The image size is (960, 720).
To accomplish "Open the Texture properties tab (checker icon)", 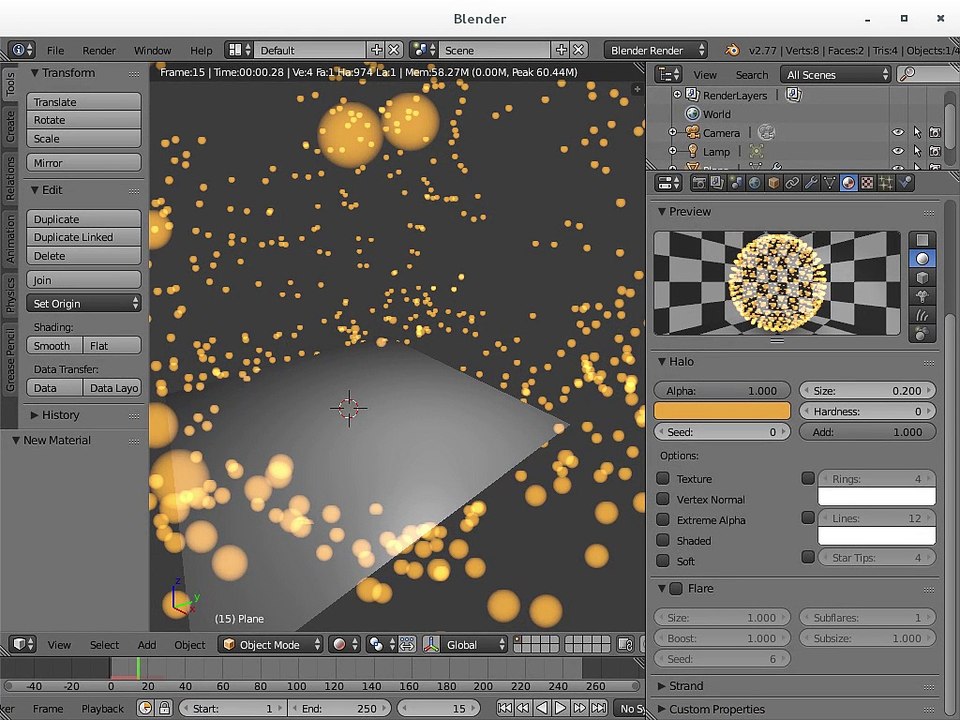I will (x=867, y=182).
